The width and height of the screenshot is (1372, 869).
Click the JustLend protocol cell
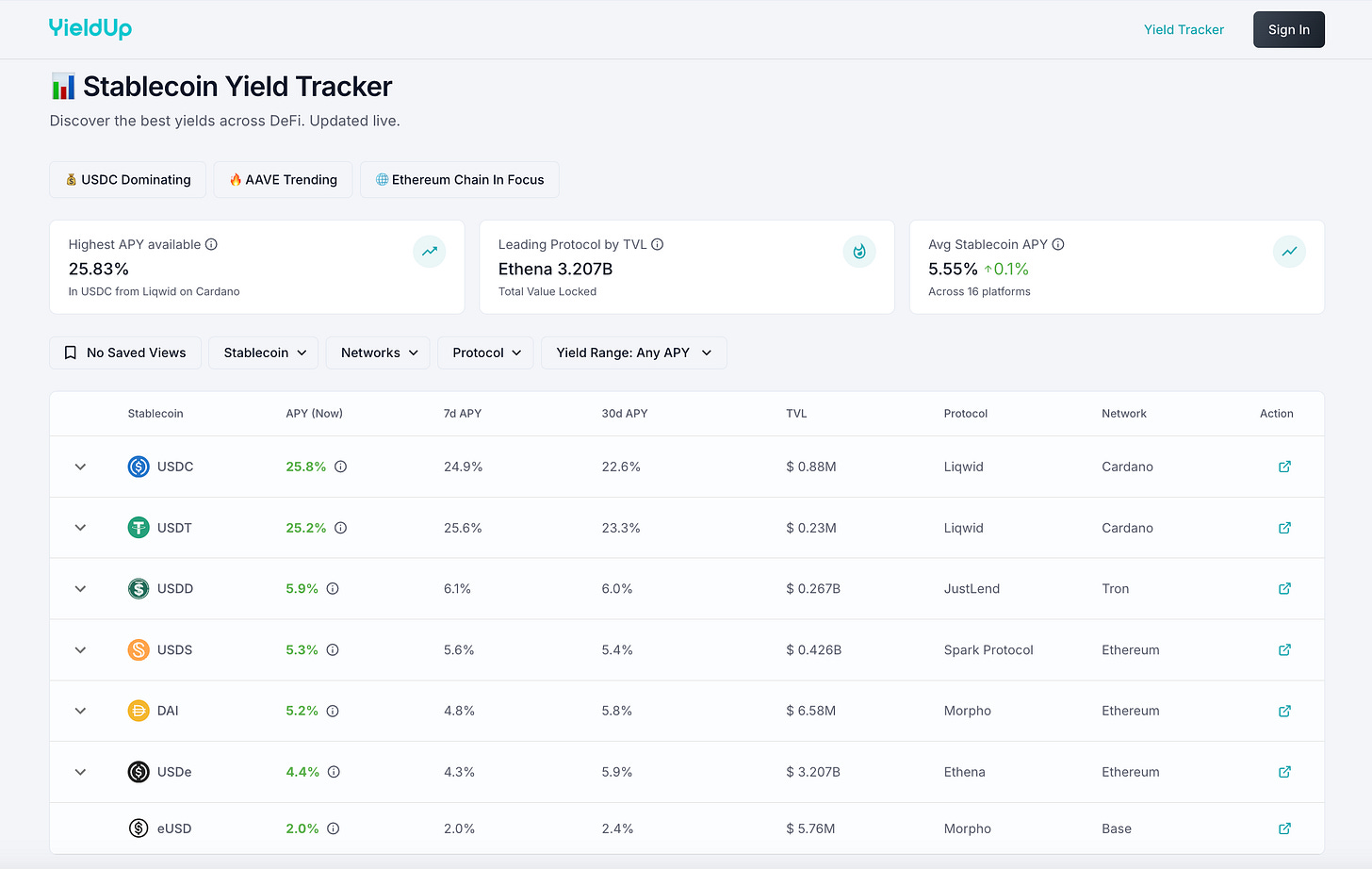click(972, 588)
